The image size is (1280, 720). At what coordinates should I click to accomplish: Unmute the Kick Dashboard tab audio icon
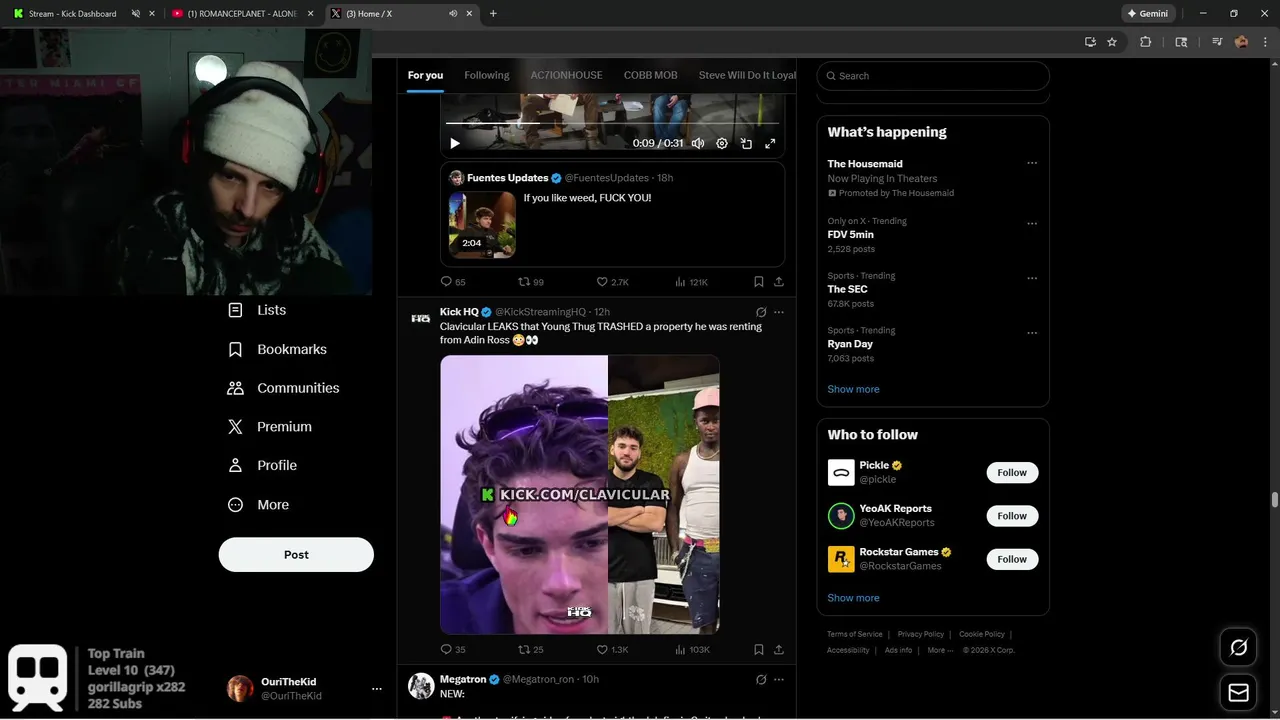(136, 14)
